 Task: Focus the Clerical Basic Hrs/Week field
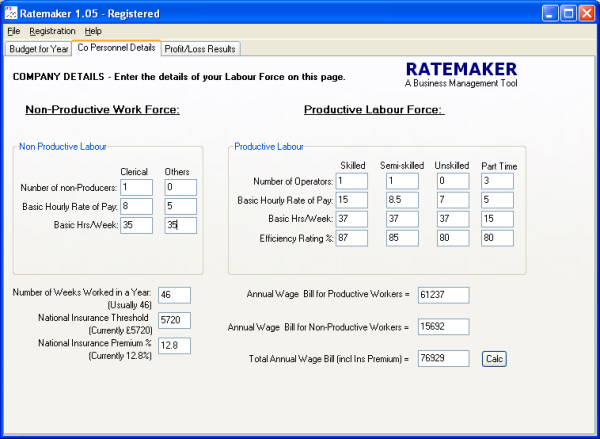pos(135,226)
